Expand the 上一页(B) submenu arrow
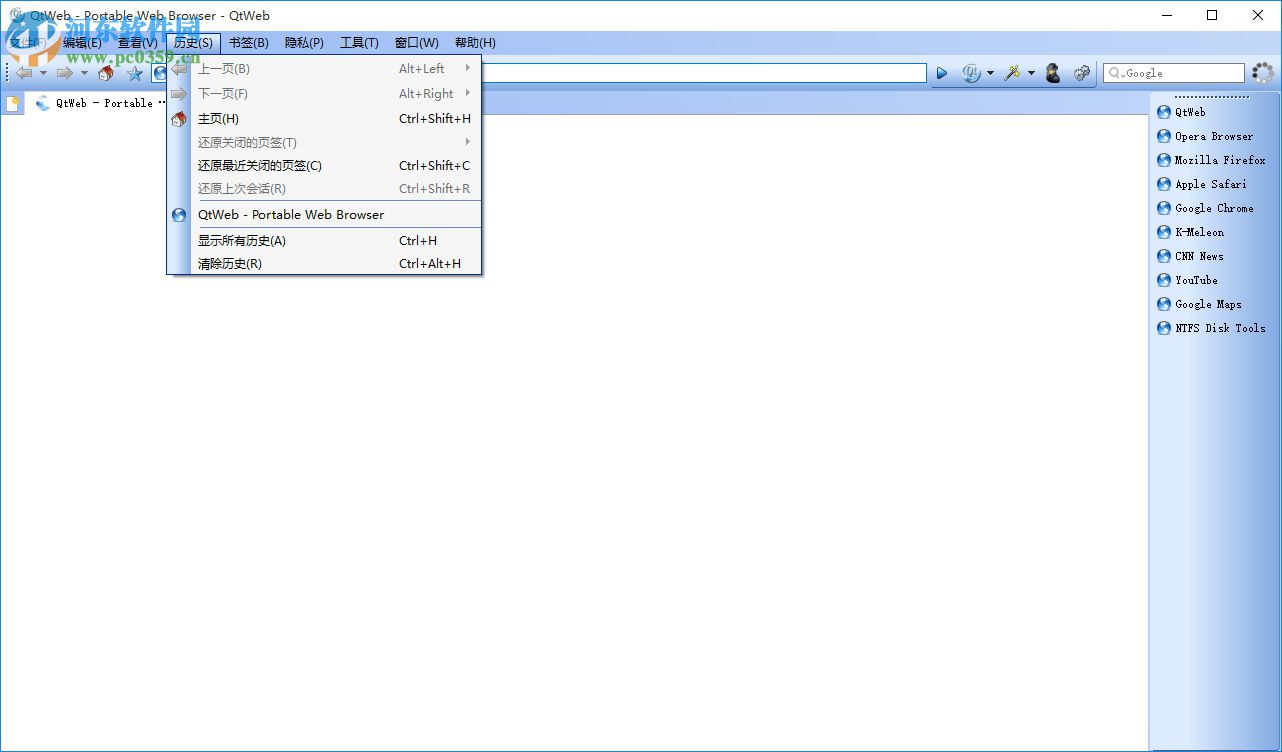 coord(468,68)
